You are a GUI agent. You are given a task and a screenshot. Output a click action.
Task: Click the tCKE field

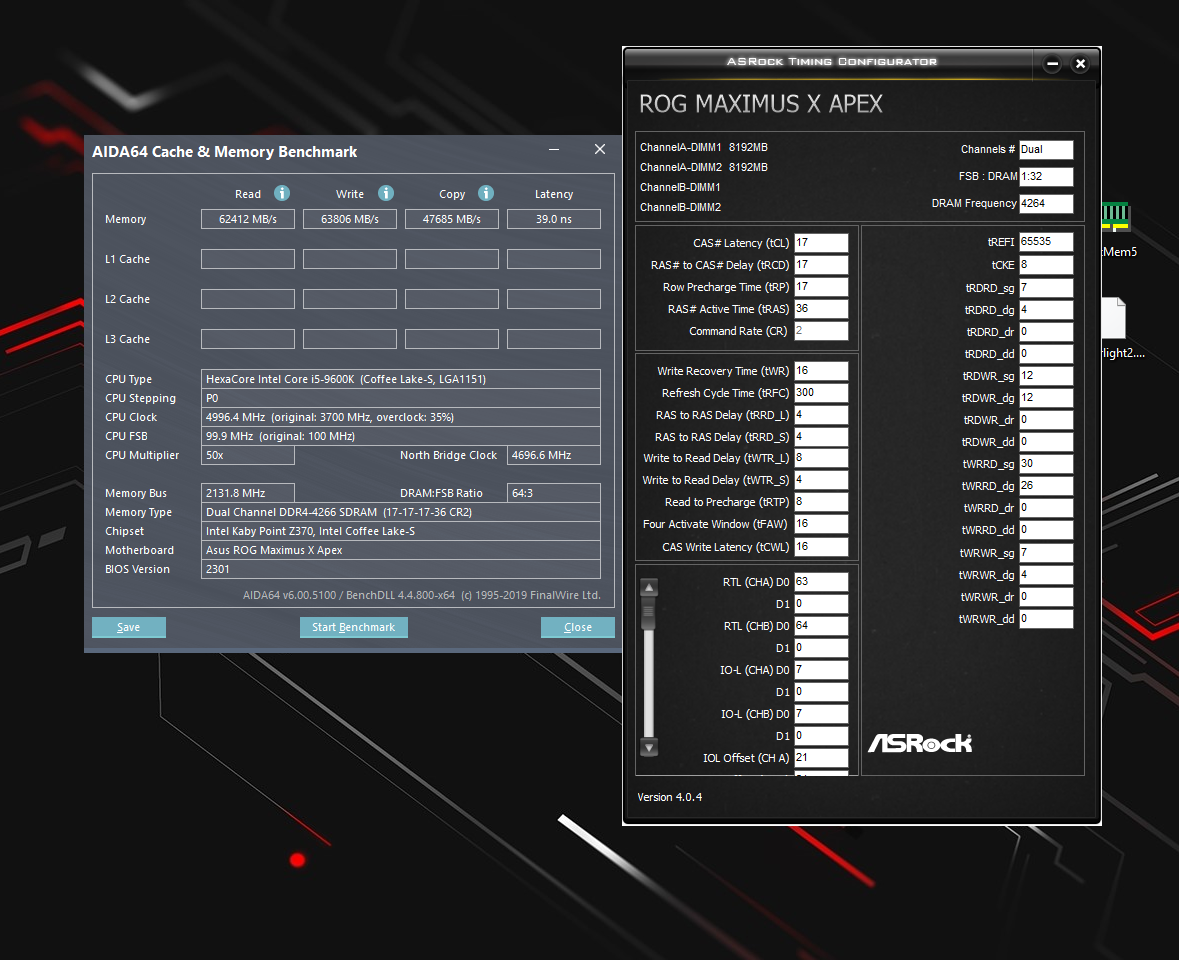[x=1046, y=265]
